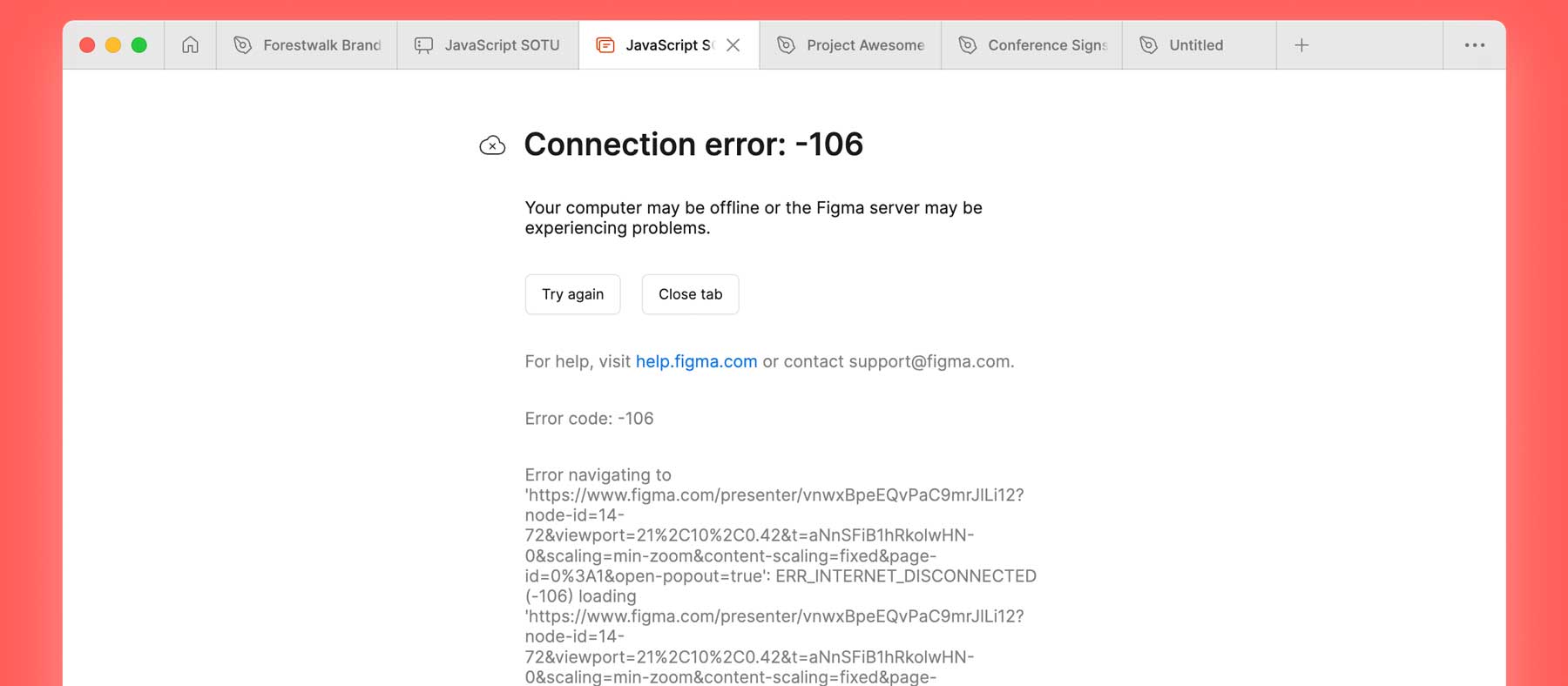Click the Try again button
This screenshot has height=686, width=1568.
(572, 294)
